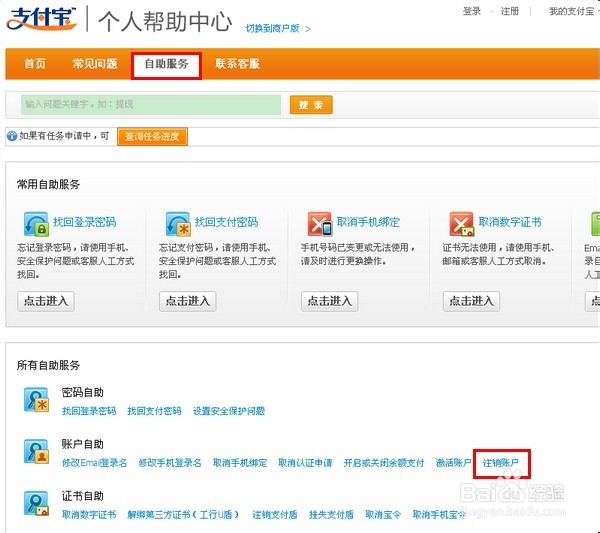Click the 挂失支付盾 link
Viewport: 600px width, 533px height.
(331, 515)
